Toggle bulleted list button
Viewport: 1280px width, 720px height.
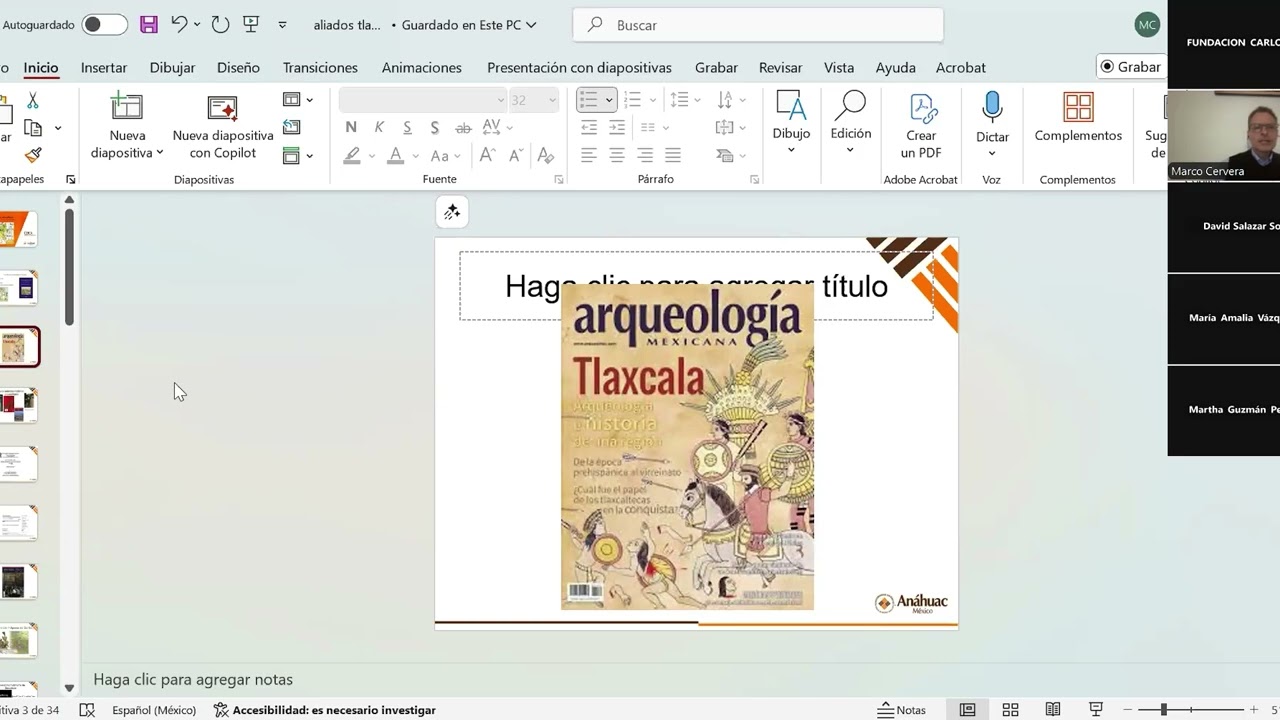pyautogui.click(x=589, y=99)
